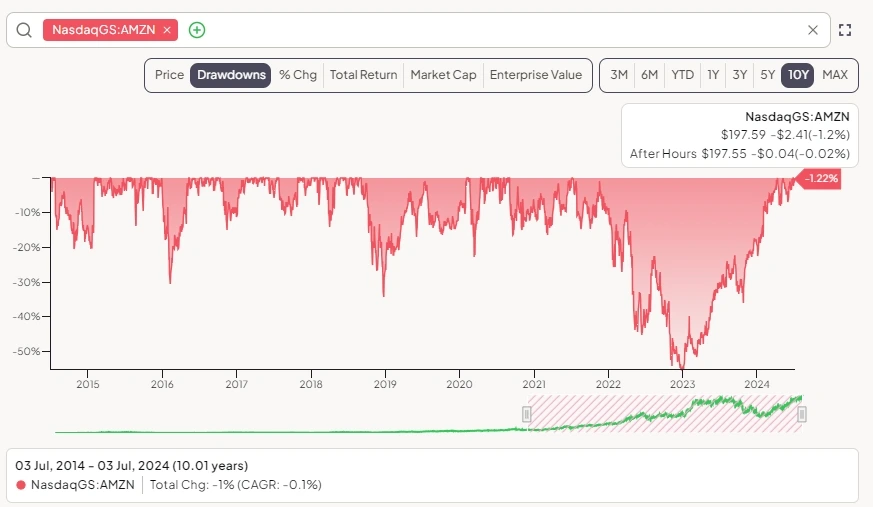
Task: Click the -30% y-axis label
Action: [x=25, y=282]
